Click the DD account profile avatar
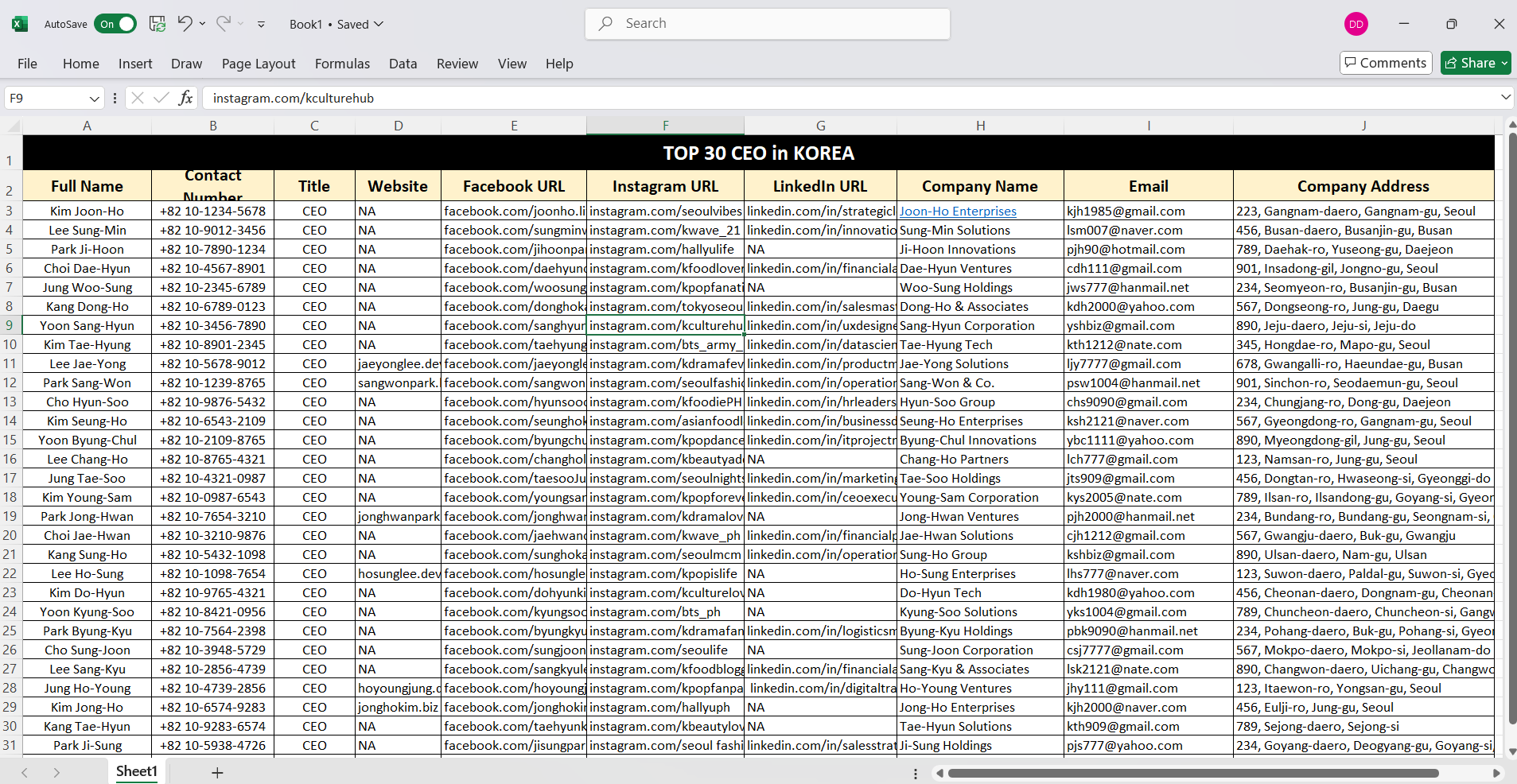Screen dimensions: 1517x784 click(1356, 24)
